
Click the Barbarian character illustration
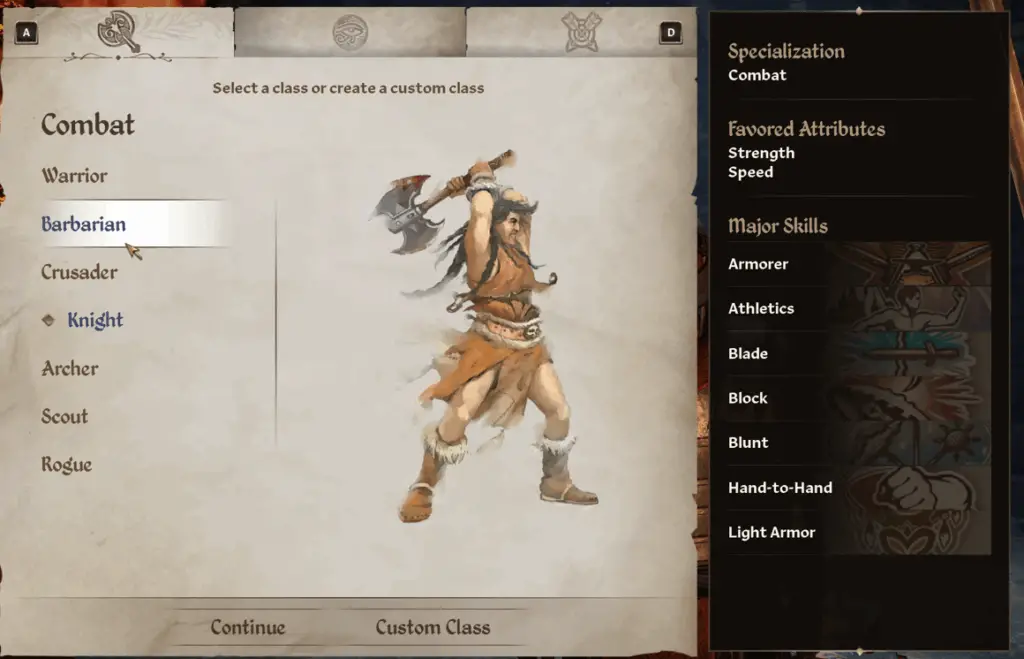tap(487, 334)
